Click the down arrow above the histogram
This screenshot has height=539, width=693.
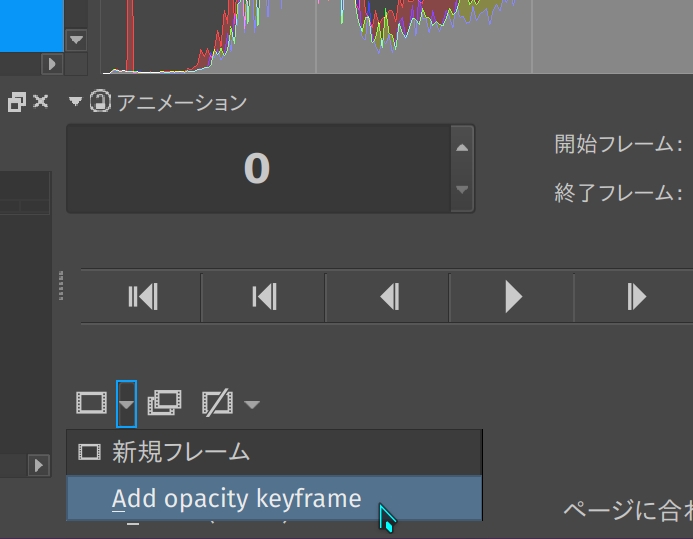point(76,40)
